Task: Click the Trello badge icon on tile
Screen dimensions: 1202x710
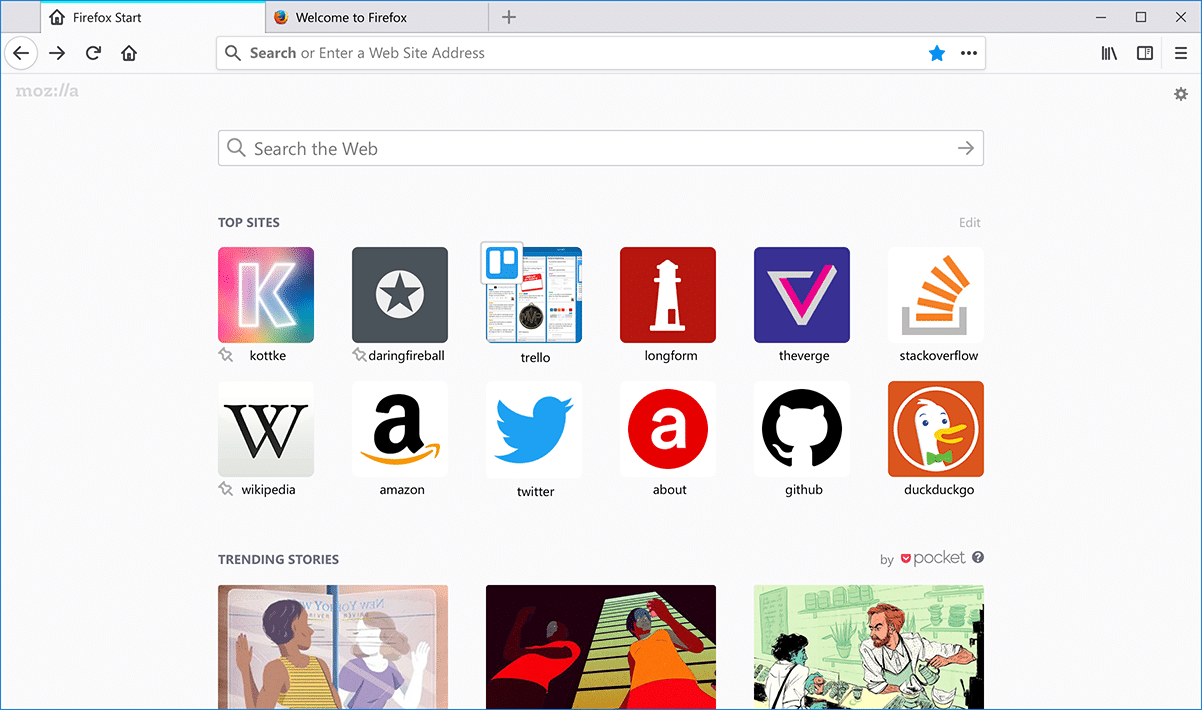Action: 500,263
